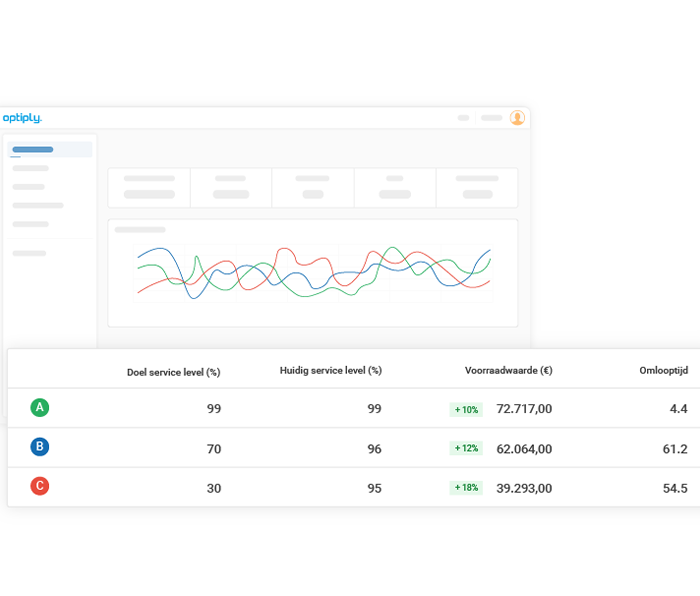Screen dimensions: 700x596
Task: Click target service level 30 in row C
Action: [214, 488]
